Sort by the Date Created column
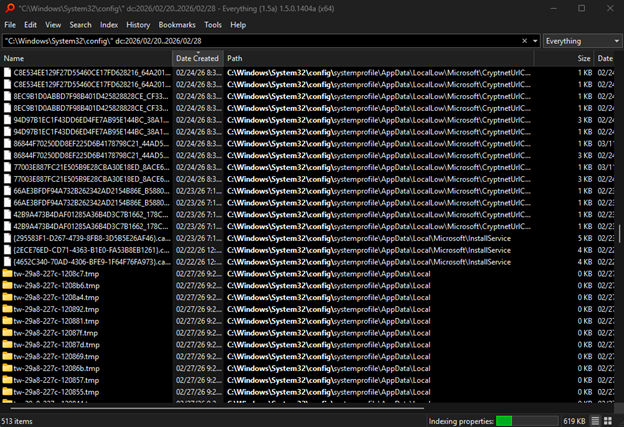 197,59
